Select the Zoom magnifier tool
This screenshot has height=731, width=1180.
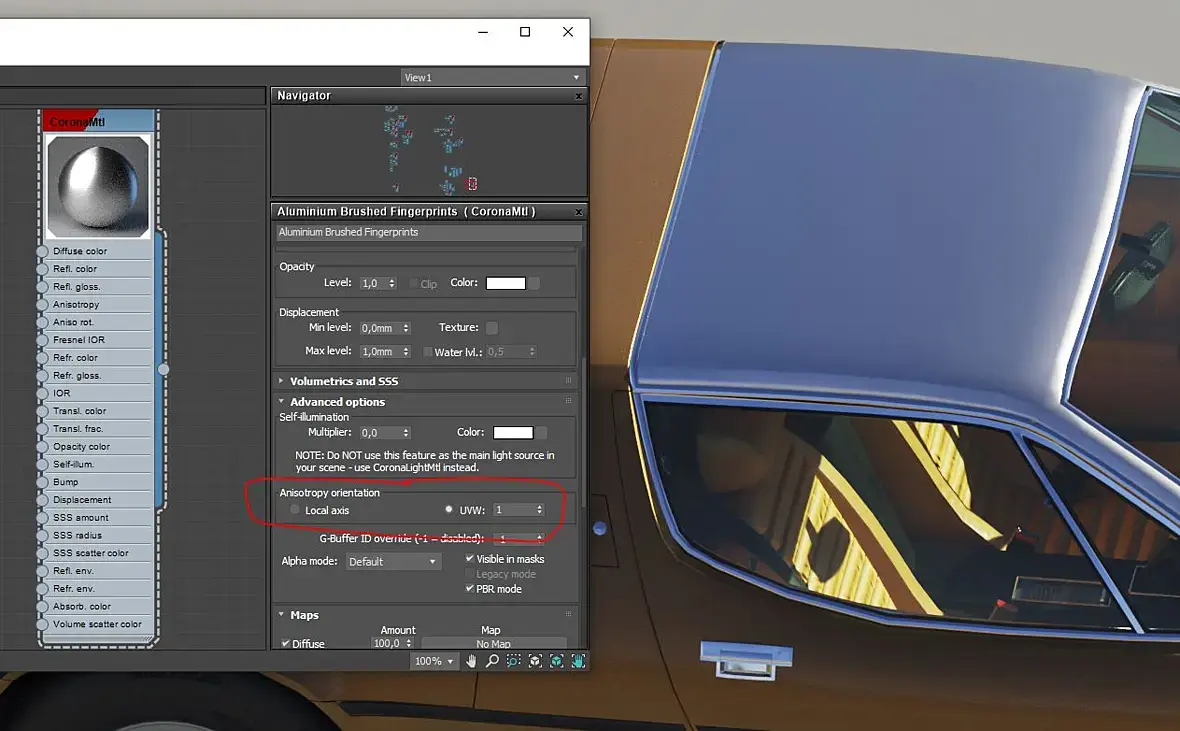point(492,661)
